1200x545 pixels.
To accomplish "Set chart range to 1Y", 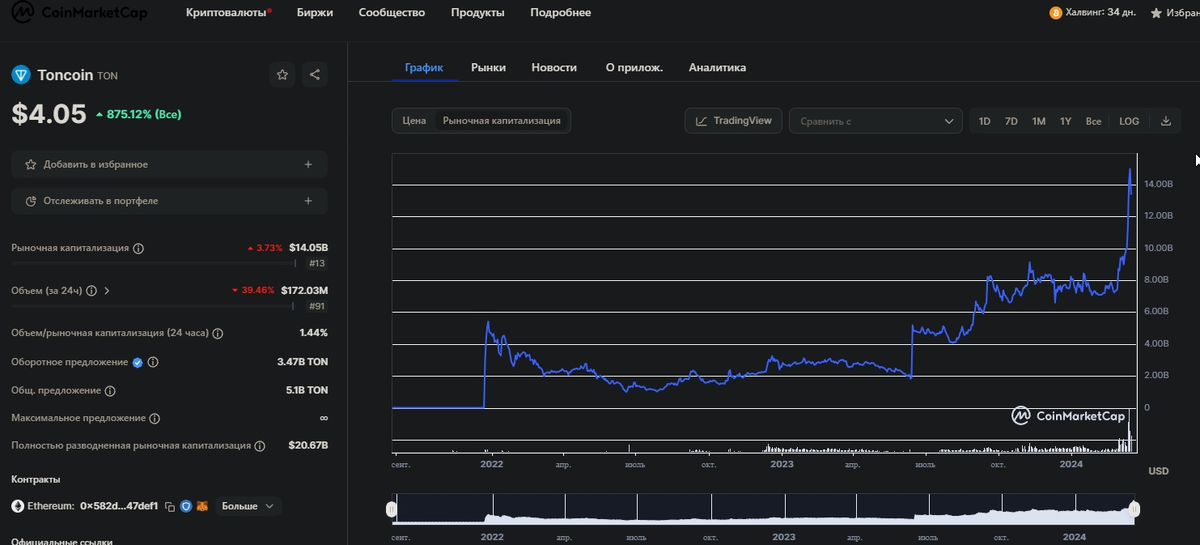I will click(1066, 121).
